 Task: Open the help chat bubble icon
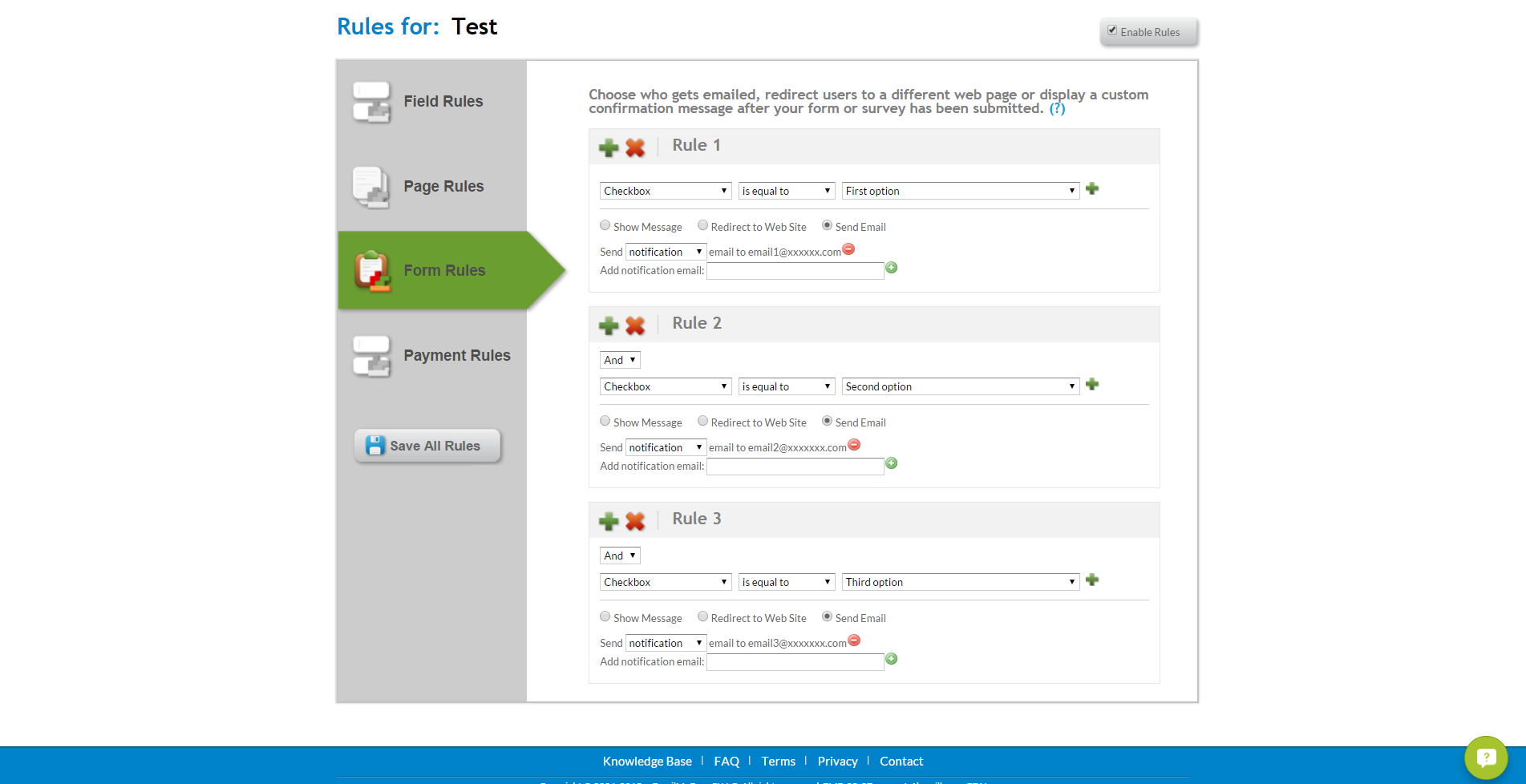tap(1486, 758)
